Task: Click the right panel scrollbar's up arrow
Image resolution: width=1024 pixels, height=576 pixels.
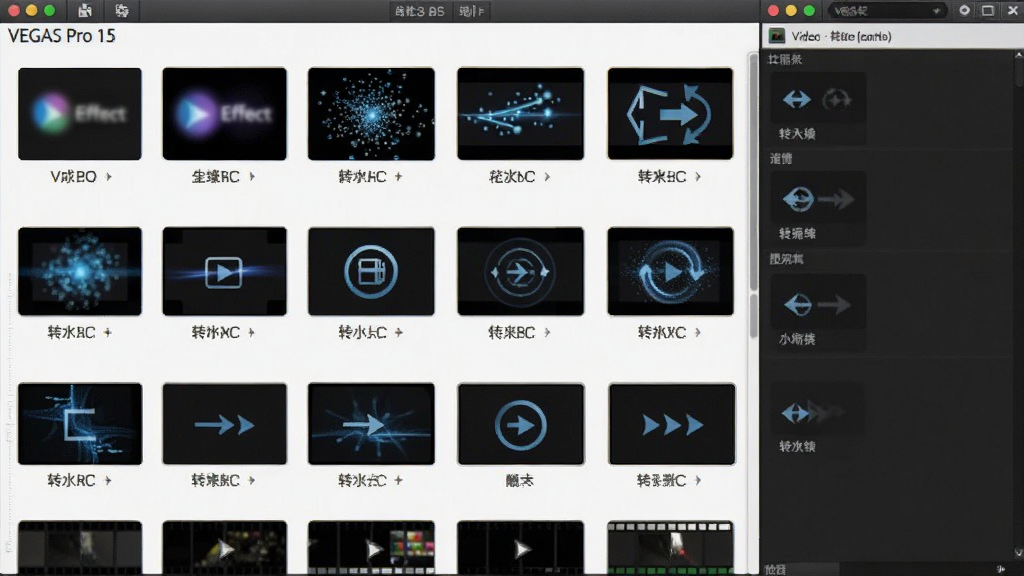Action: [x=1019, y=56]
